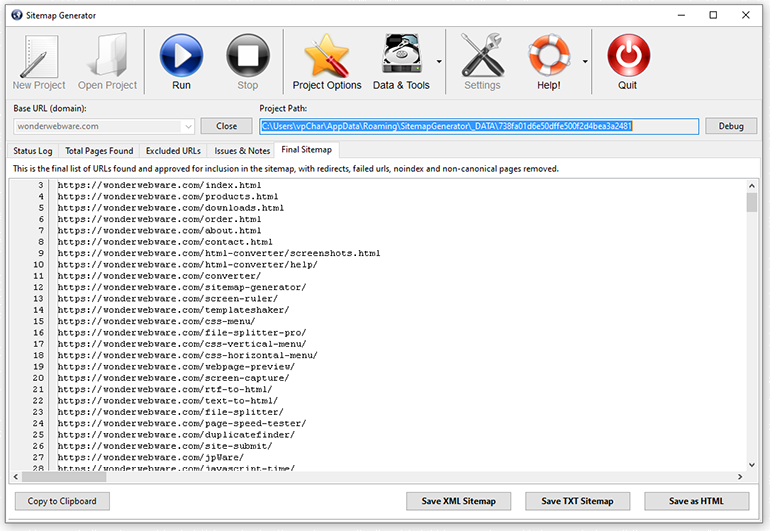Image resolution: width=770 pixels, height=531 pixels.
Task: Open the Issues & Notes tab
Action: [x=242, y=151]
